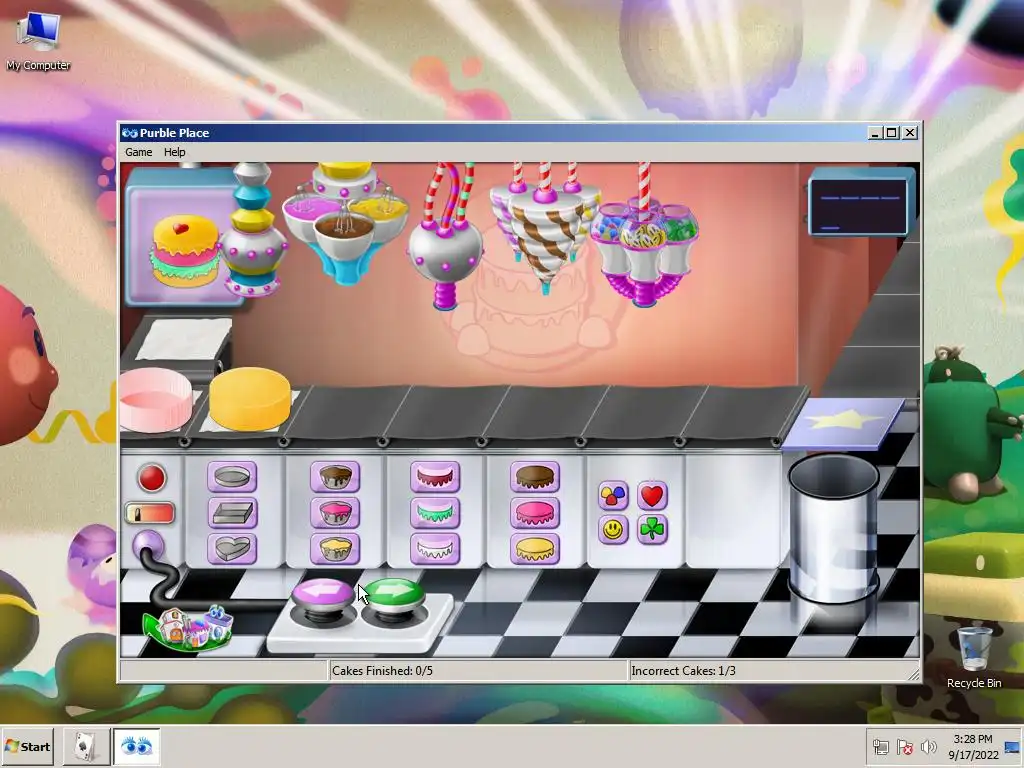Select the square cake pan

[232, 513]
